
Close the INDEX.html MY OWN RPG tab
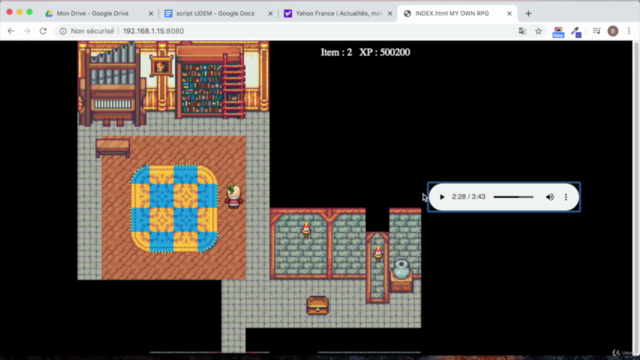tap(509, 13)
